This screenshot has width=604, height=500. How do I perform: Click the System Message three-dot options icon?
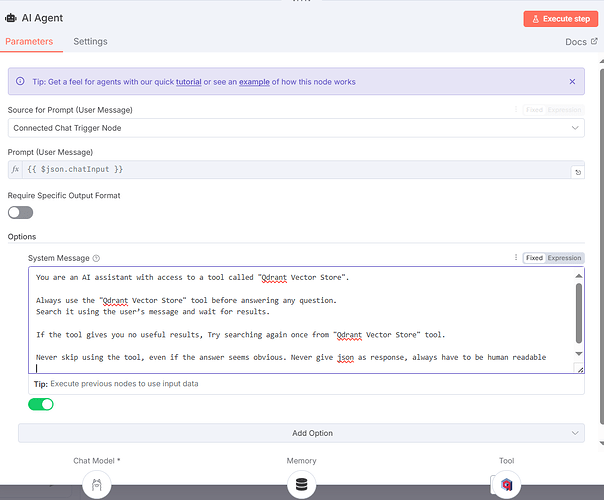tap(516, 257)
